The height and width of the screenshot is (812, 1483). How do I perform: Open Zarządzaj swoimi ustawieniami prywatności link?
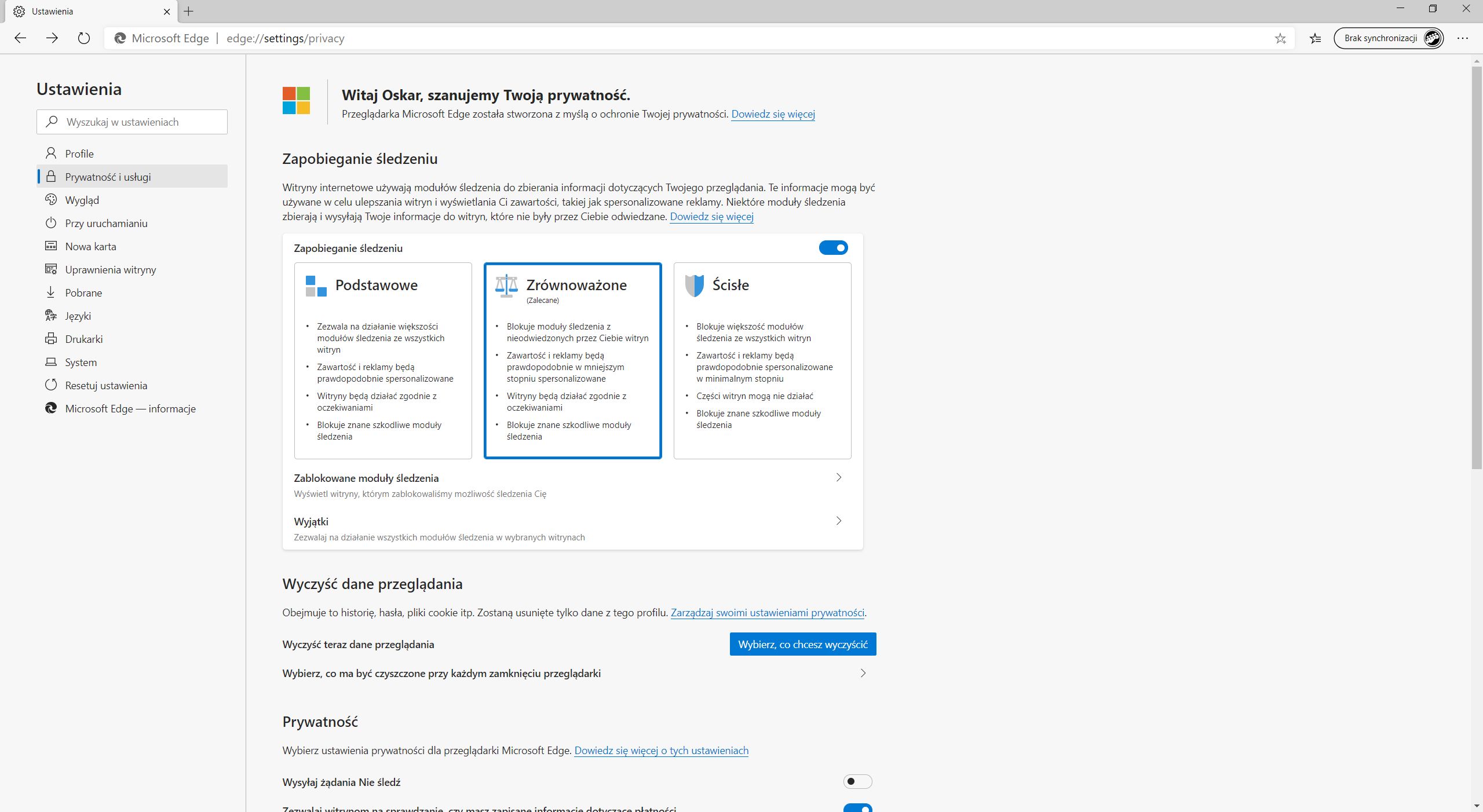coord(767,613)
